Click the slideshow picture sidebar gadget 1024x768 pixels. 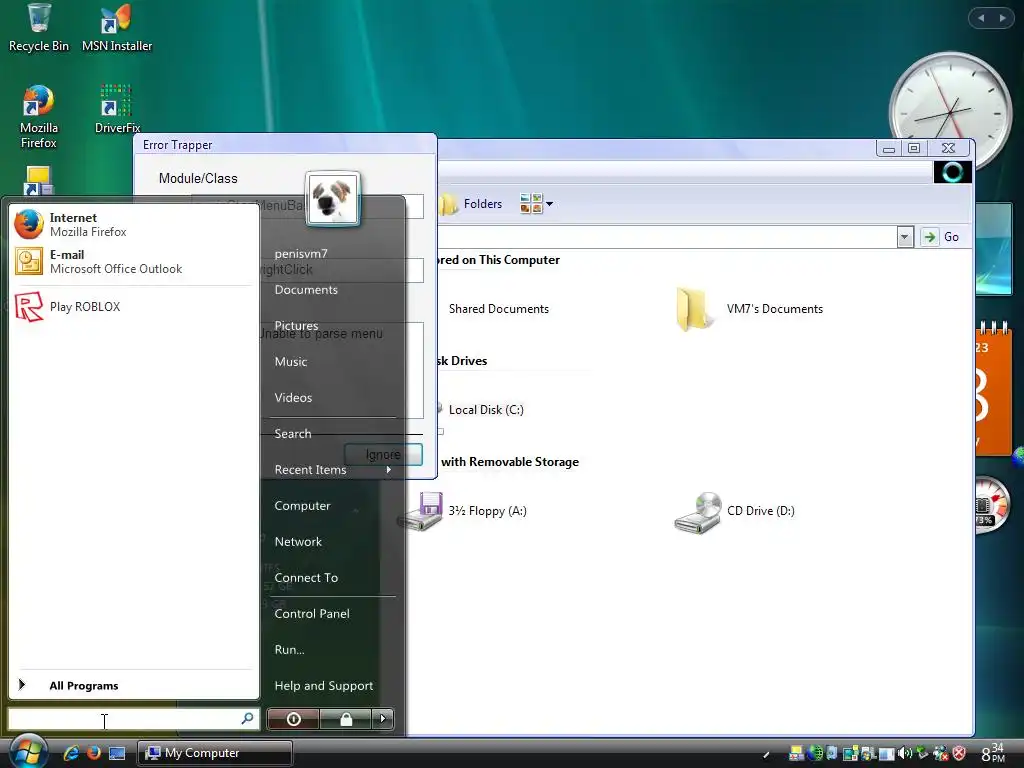(993, 249)
